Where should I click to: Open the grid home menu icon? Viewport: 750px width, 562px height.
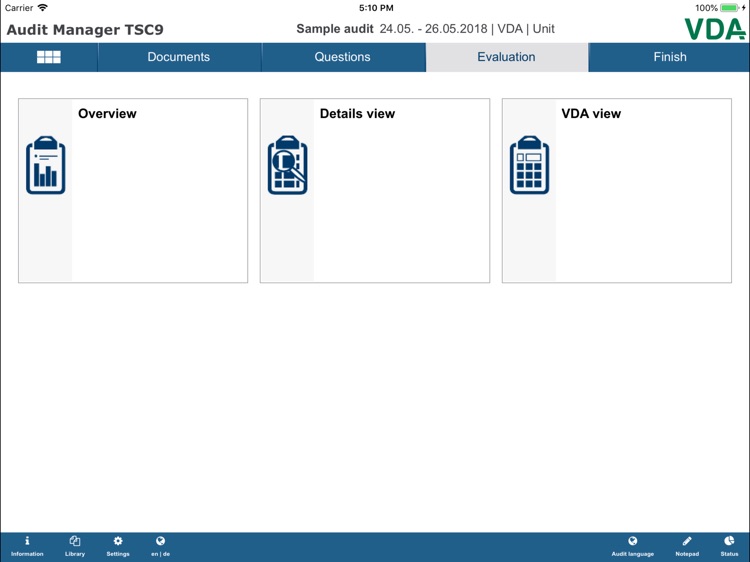click(x=49, y=57)
